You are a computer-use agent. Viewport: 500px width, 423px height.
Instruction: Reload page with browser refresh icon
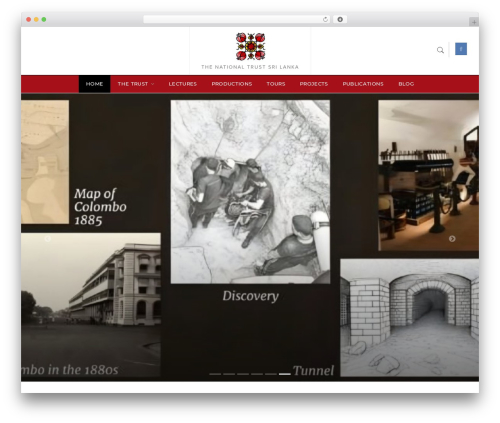[x=325, y=19]
